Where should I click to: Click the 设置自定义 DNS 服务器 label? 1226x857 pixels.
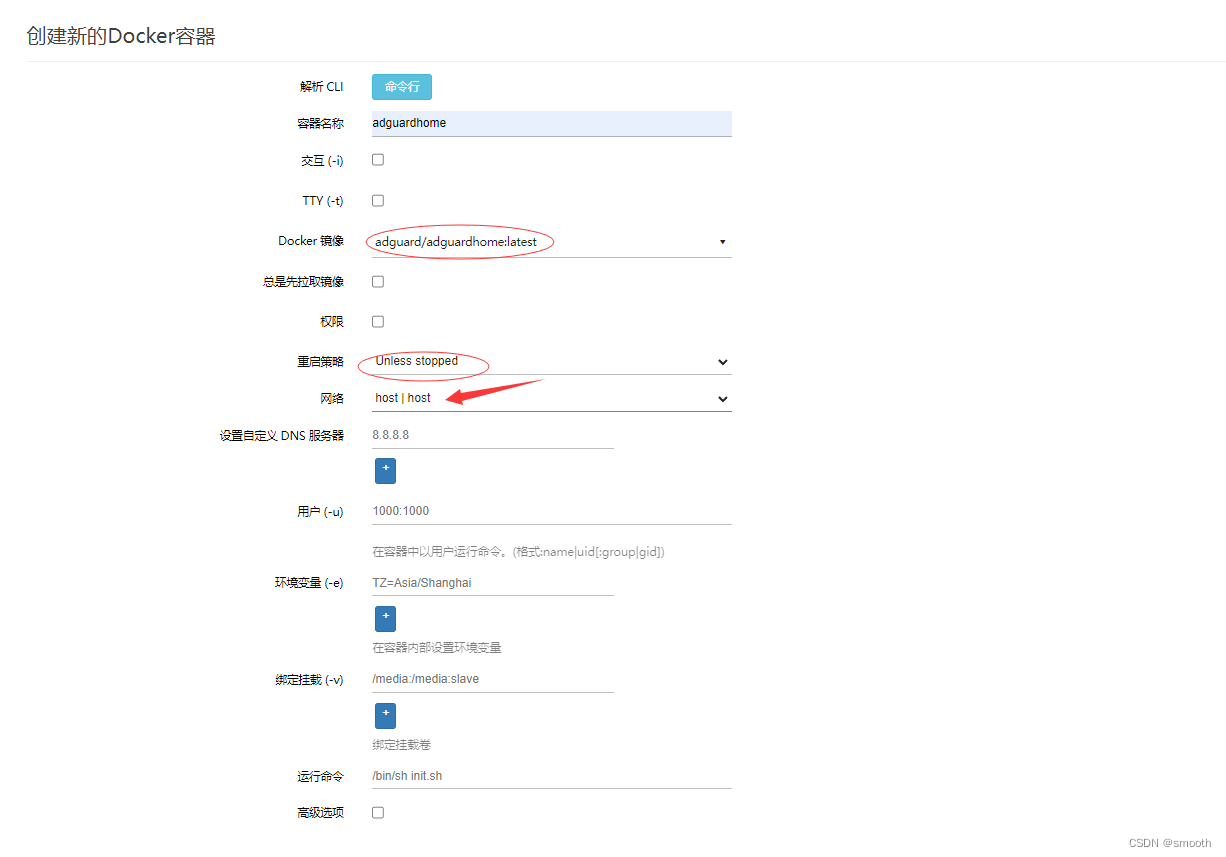[281, 436]
